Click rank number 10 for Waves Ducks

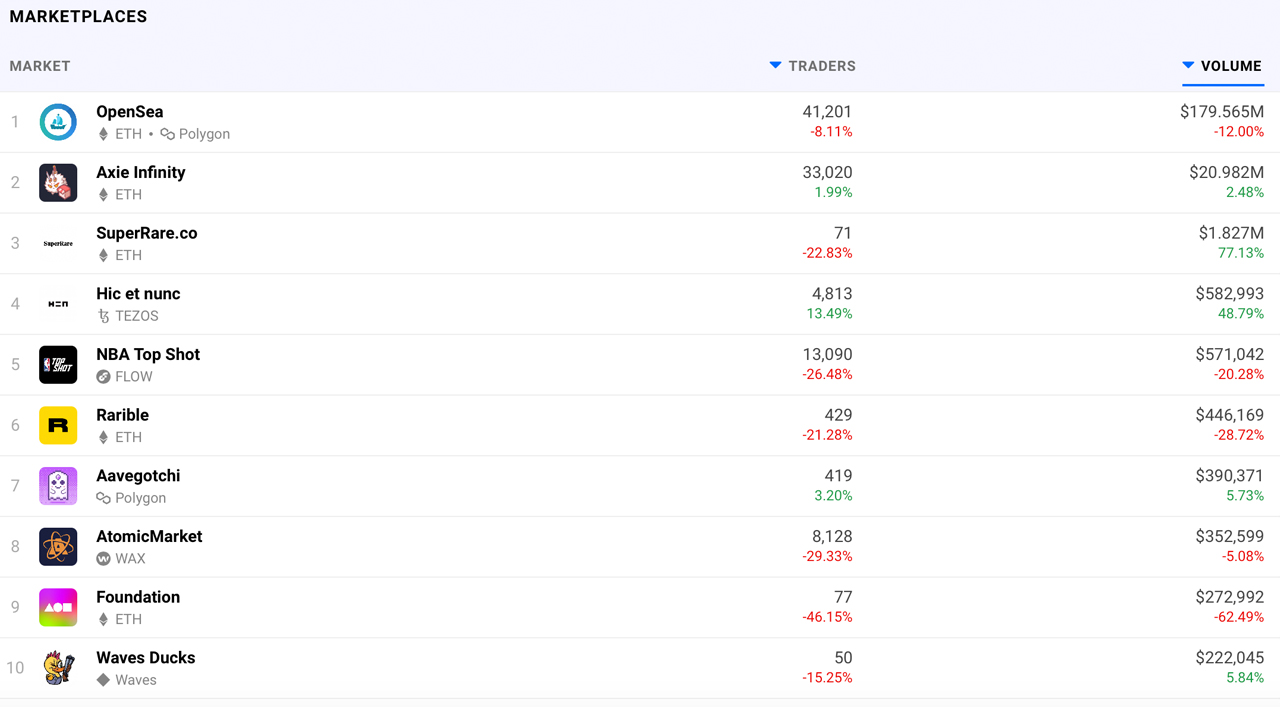coord(15,668)
